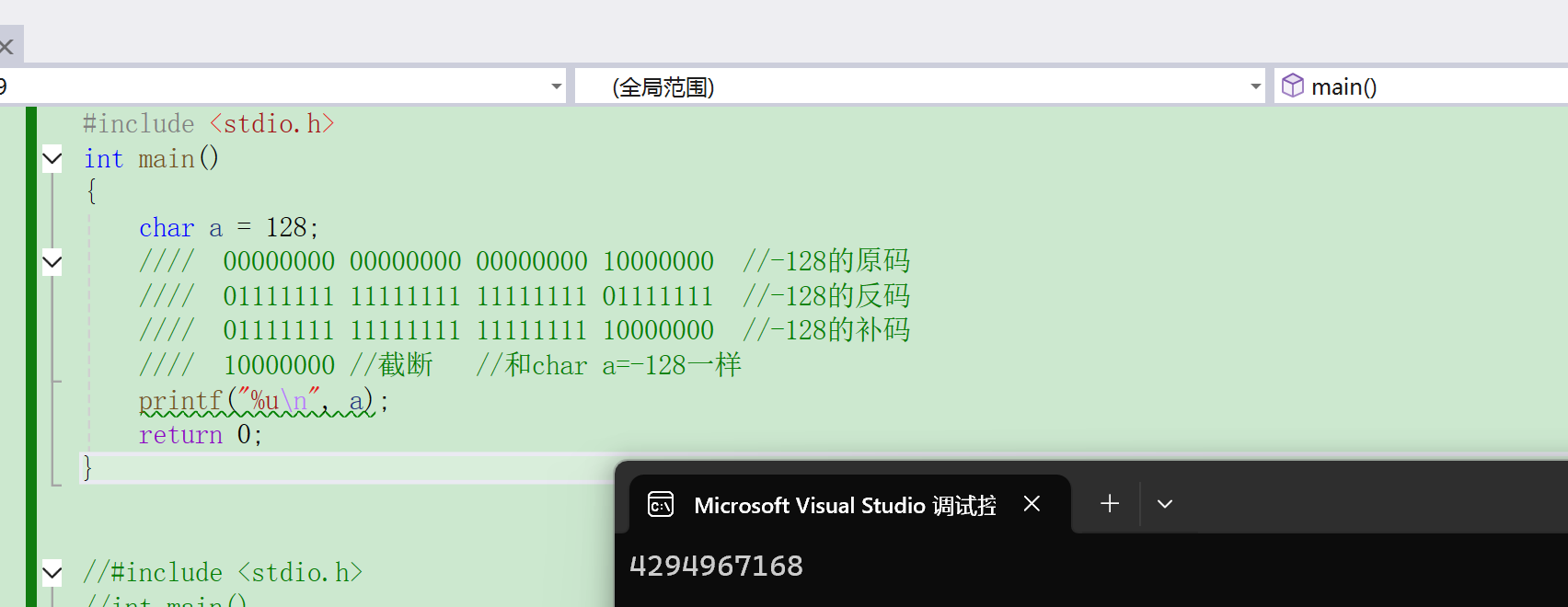Click the purple cube icon beside main()
Image resolution: width=1568 pixels, height=607 pixels.
coord(1293,86)
